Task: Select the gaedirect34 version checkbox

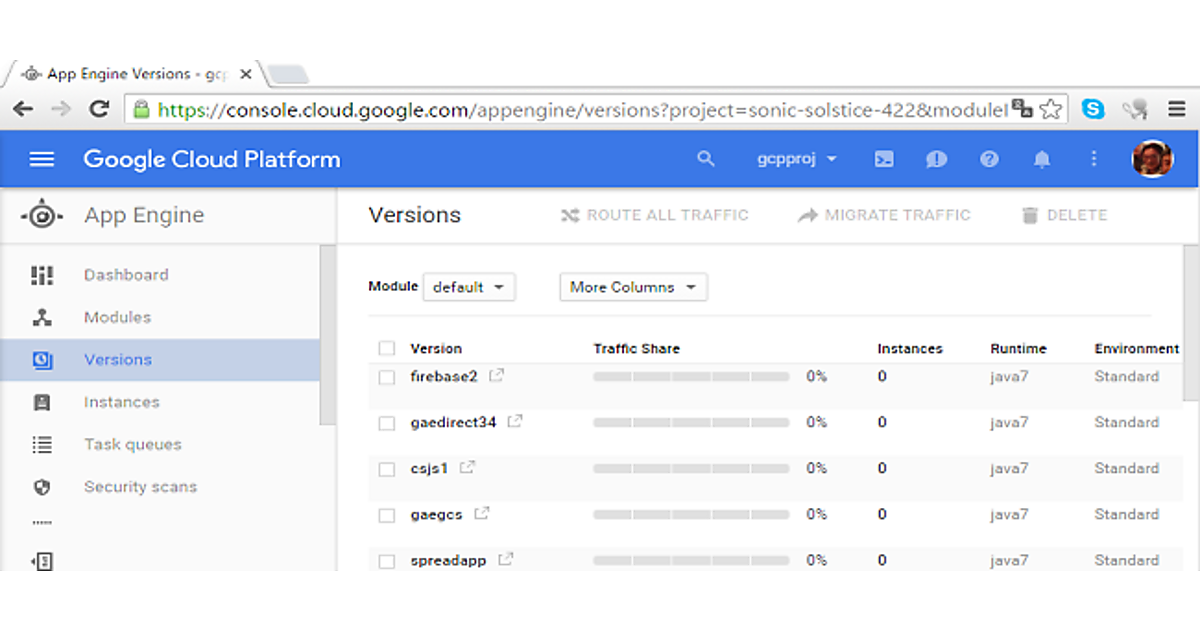Action: coord(387,424)
